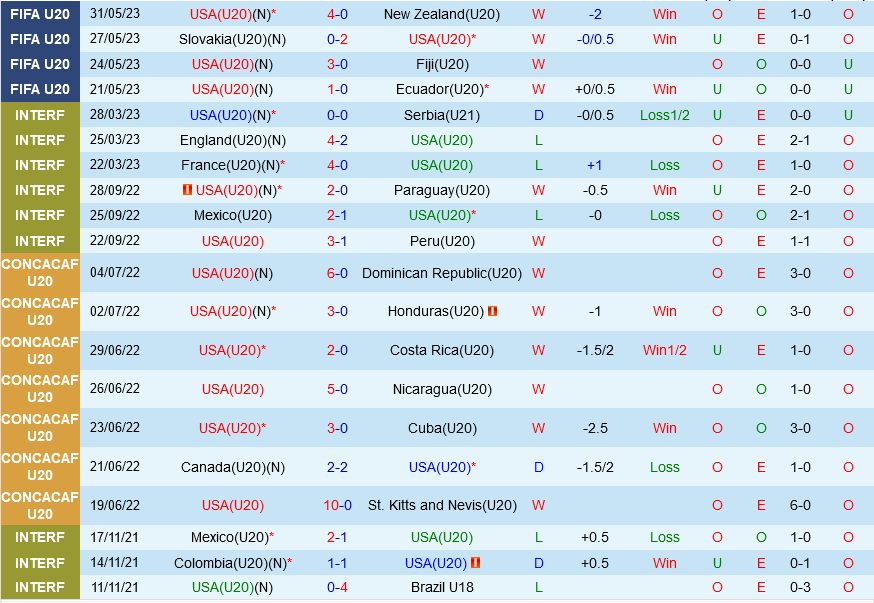This screenshot has width=874, height=603.
Task: Click the Paraguay(U20) team name
Action: [x=442, y=191]
